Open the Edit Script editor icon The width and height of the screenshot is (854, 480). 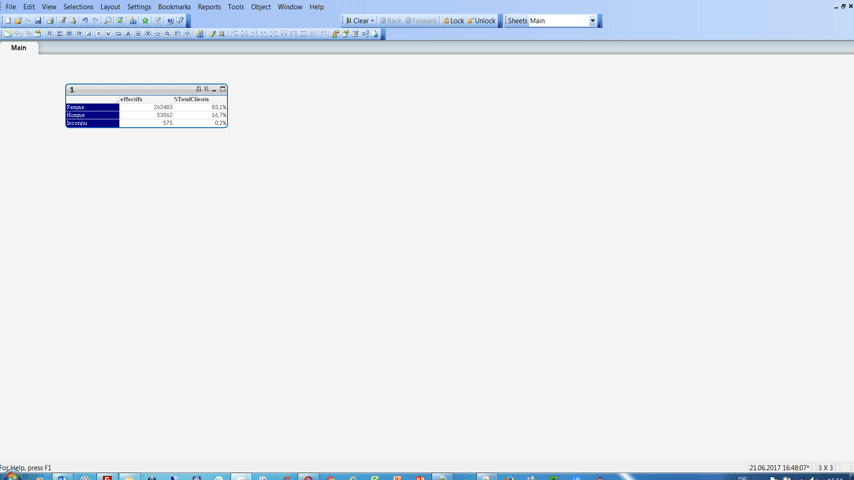pyautogui.click(x=63, y=21)
